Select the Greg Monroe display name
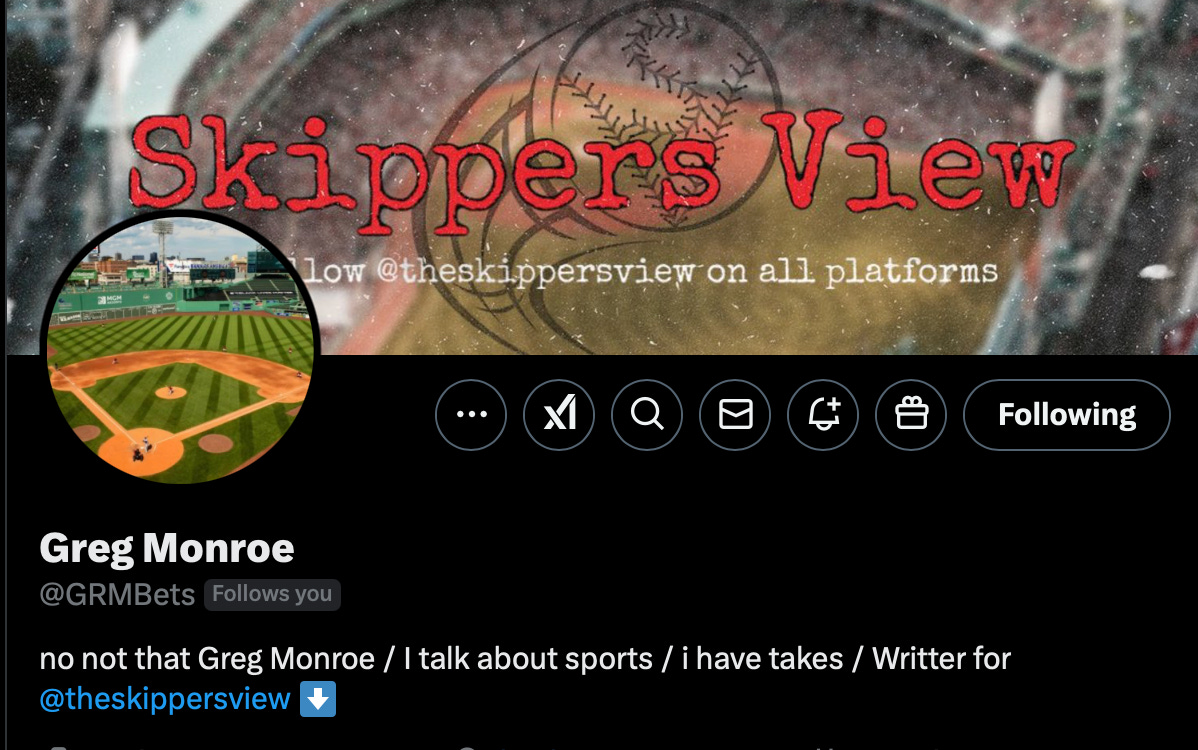Image resolution: width=1198 pixels, height=750 pixels. tap(167, 548)
